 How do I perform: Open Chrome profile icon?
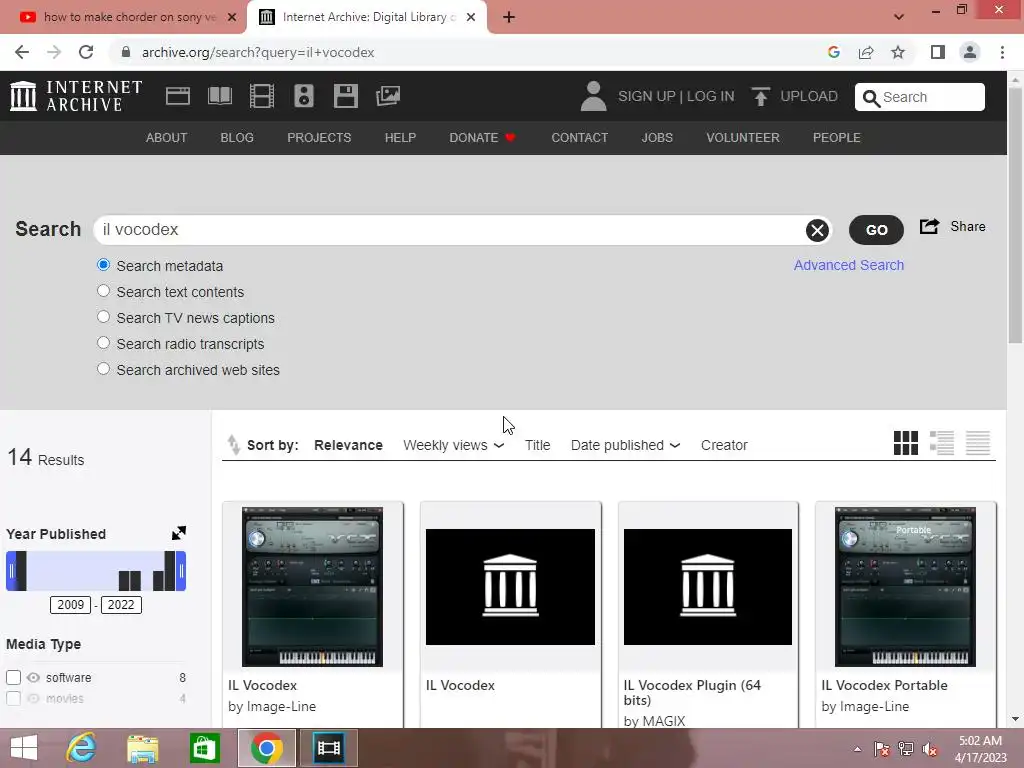(x=970, y=52)
